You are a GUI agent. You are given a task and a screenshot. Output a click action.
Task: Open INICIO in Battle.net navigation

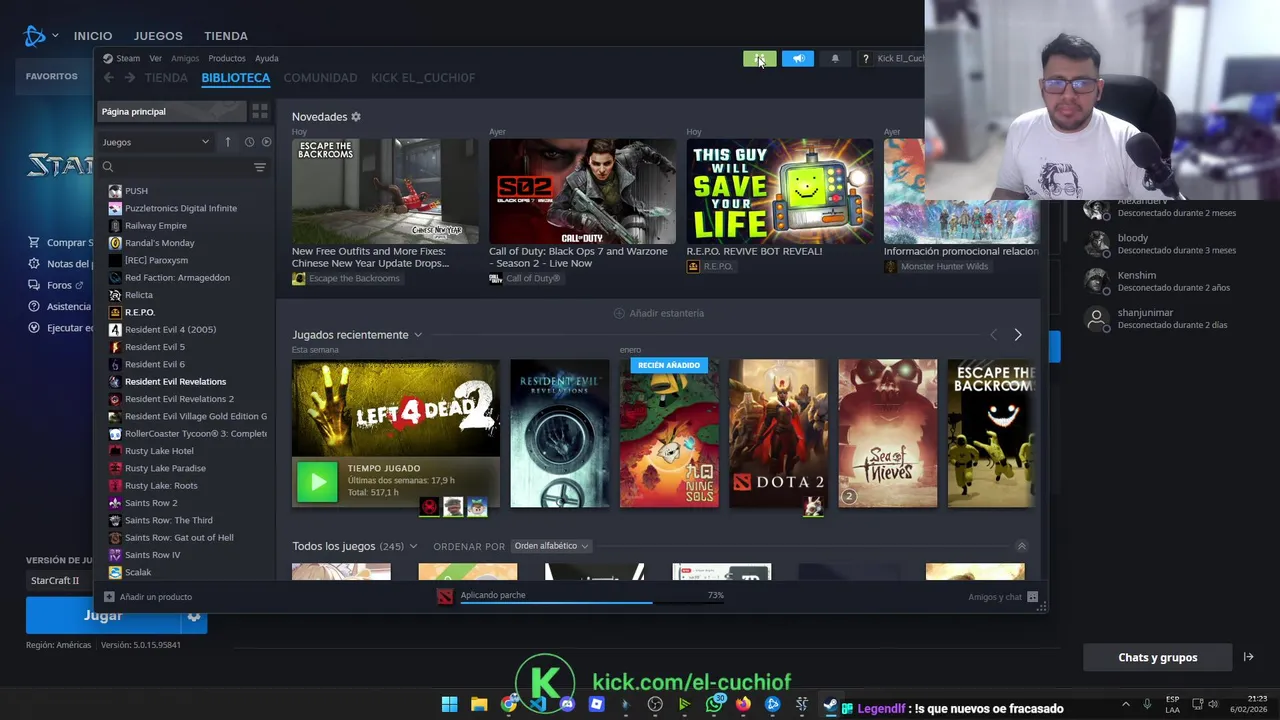coord(93,36)
